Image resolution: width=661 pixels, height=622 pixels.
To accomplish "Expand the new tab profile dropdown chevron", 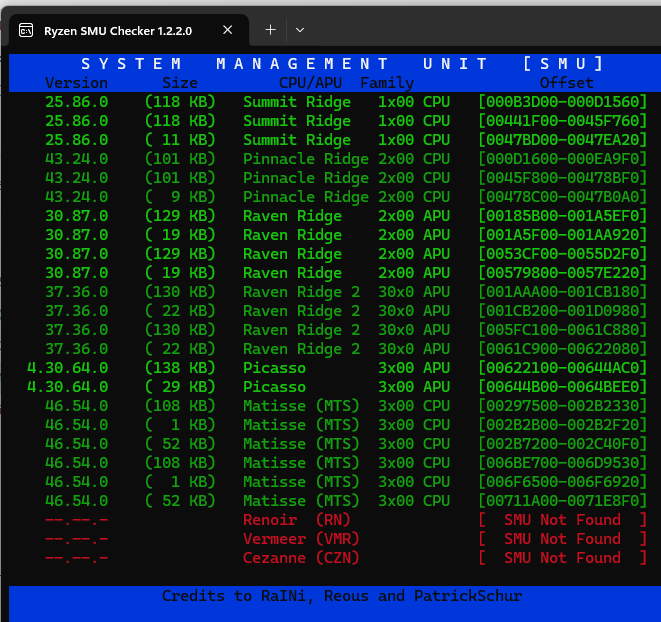I will tap(299, 30).
